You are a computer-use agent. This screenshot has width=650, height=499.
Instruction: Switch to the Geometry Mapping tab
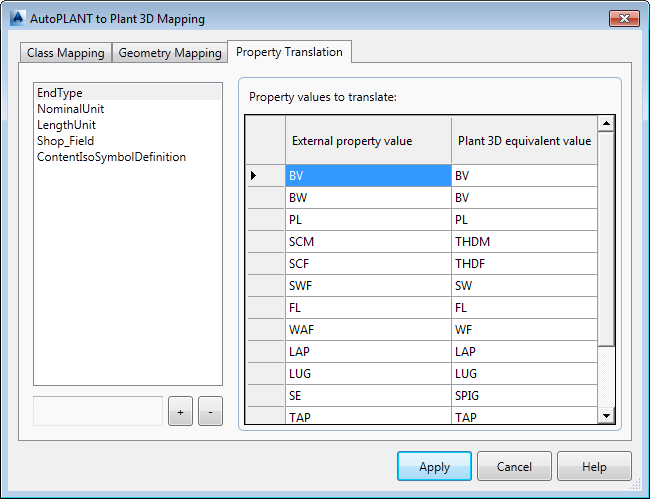pyautogui.click(x=170, y=53)
